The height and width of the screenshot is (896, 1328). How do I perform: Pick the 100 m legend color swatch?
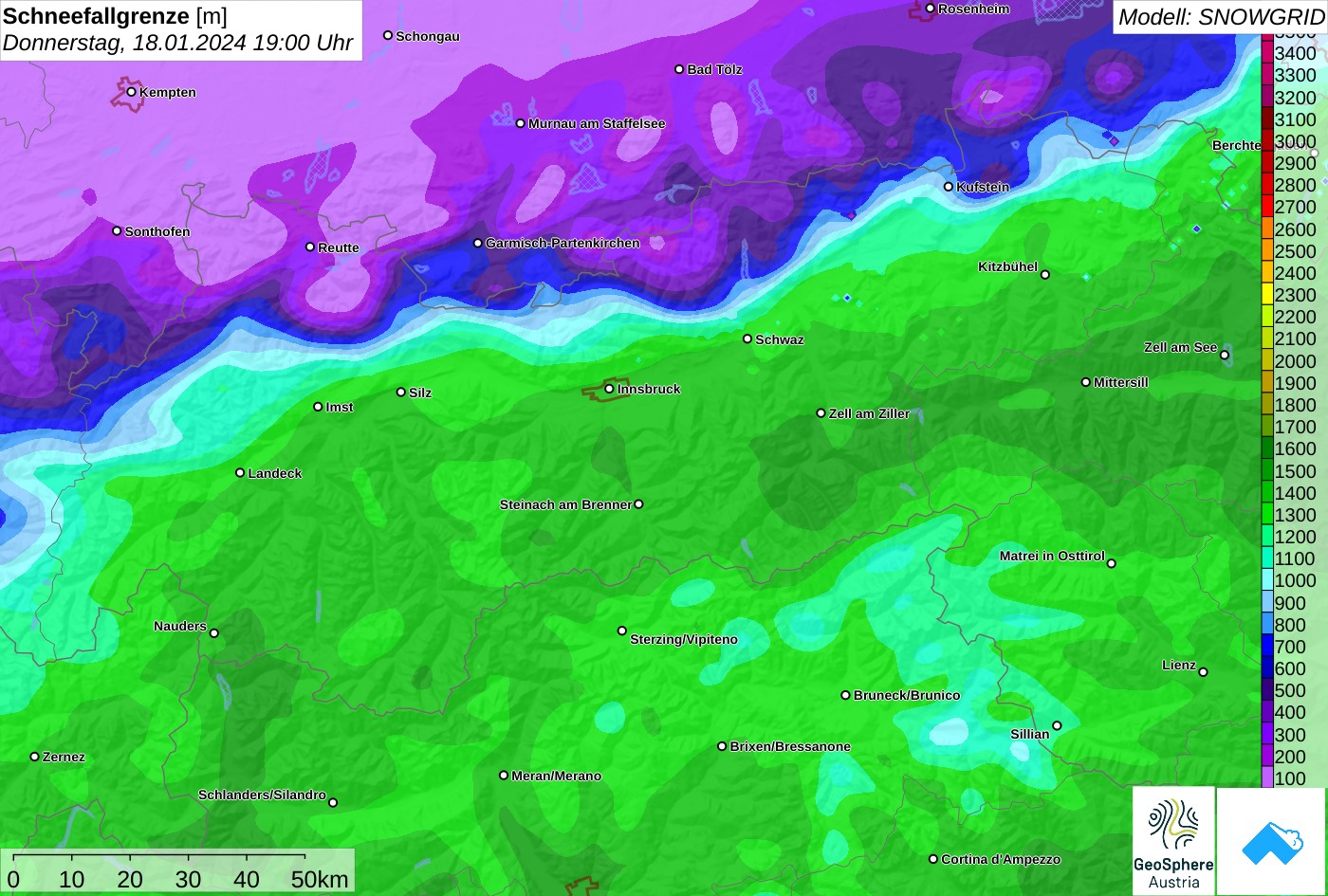tap(1266, 778)
